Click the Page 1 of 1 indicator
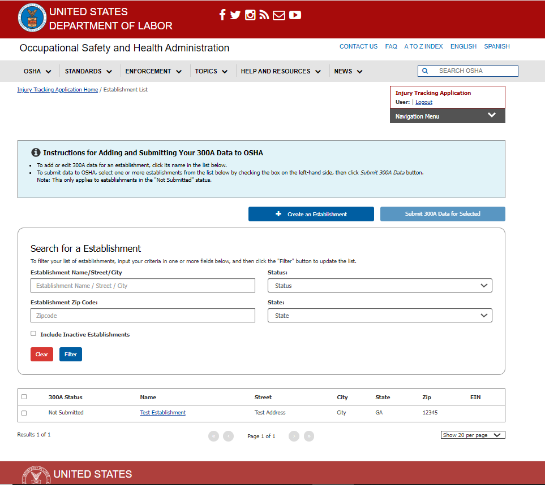Viewport: 545px width, 485px height. (261, 436)
